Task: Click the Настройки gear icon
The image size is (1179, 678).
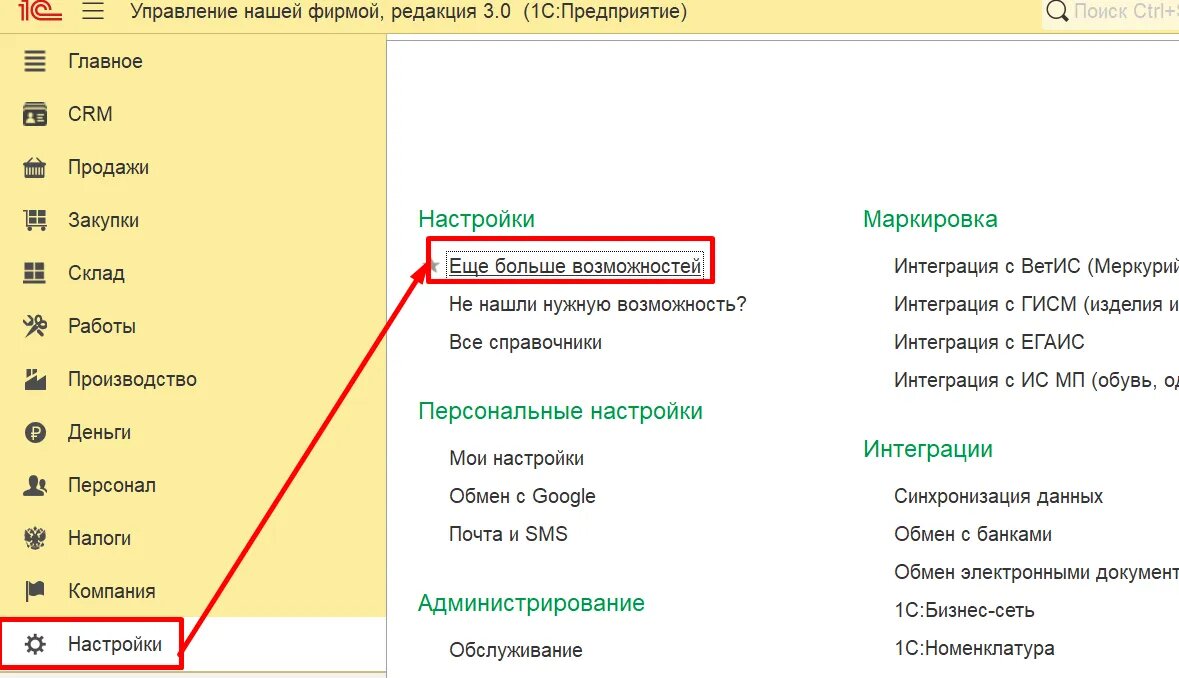Action: click(x=35, y=644)
